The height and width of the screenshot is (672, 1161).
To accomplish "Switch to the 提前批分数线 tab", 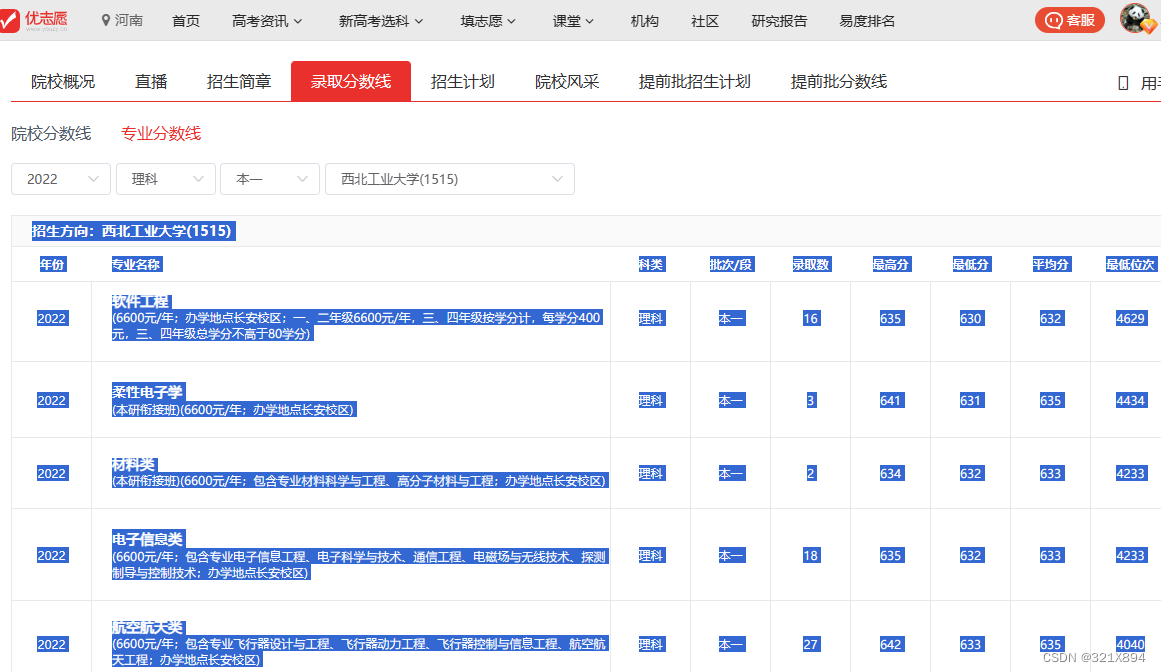I will click(x=839, y=81).
